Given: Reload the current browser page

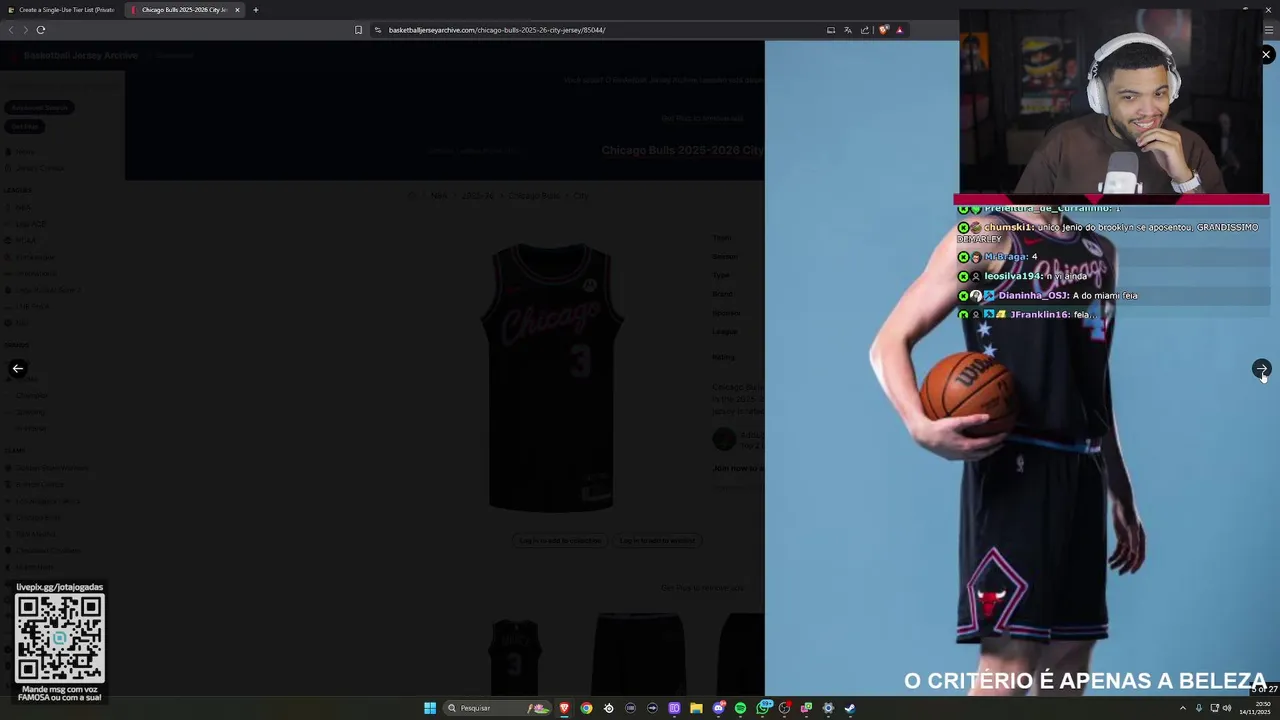Looking at the screenshot, I should (41, 30).
